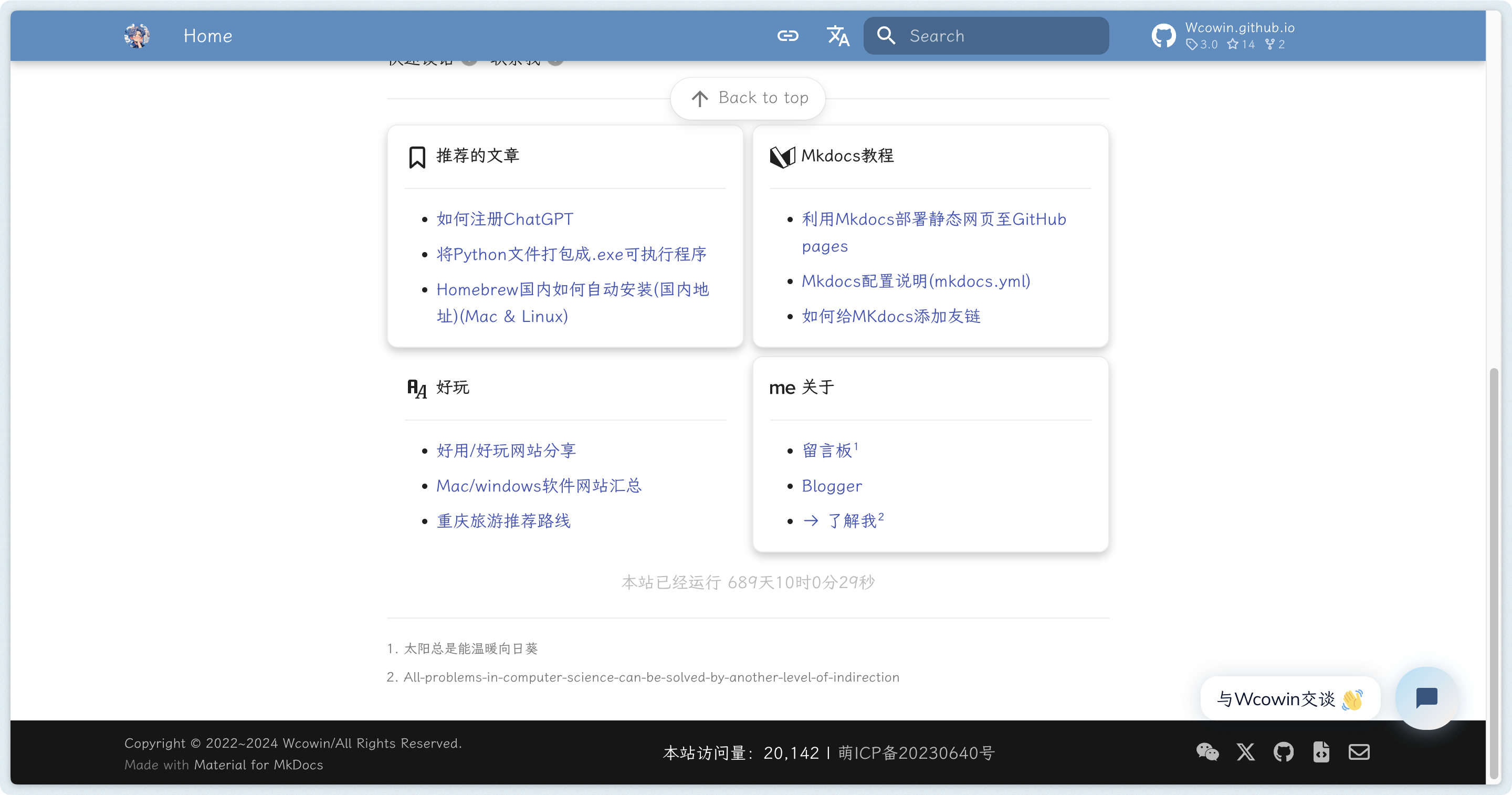Click the site logo avatar
Image resolution: width=1512 pixels, height=795 pixels.
[136, 36]
